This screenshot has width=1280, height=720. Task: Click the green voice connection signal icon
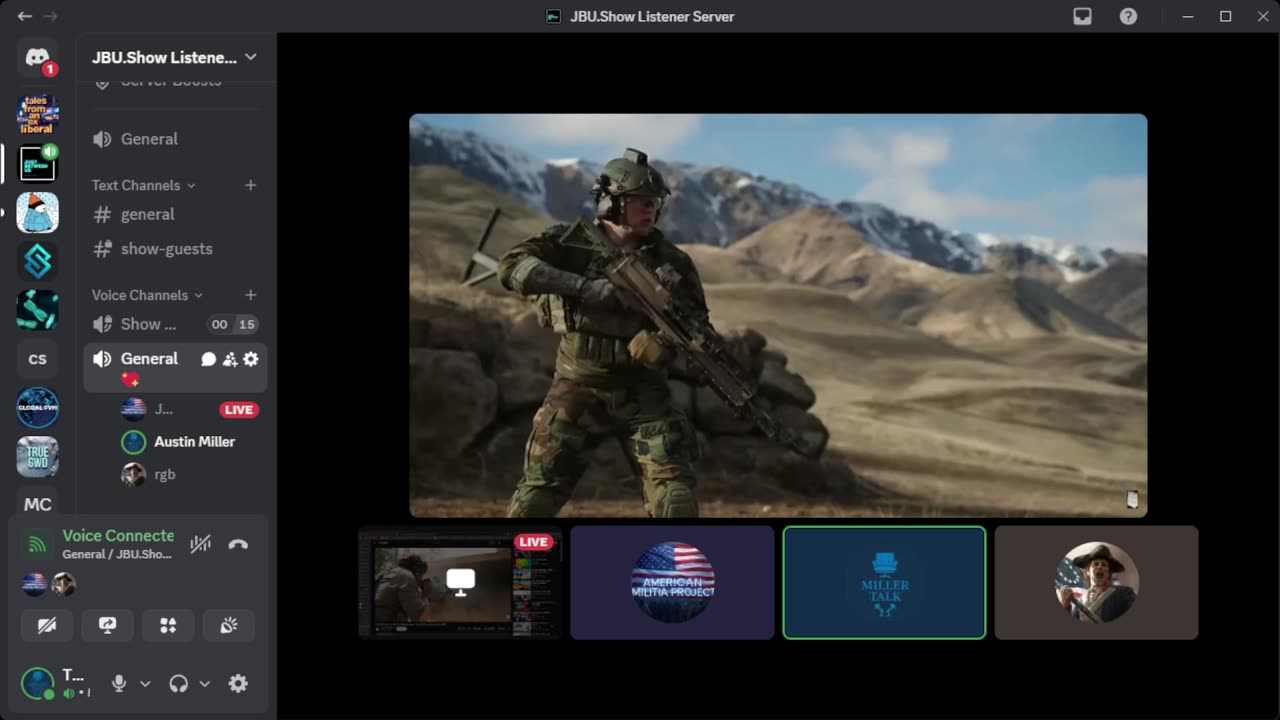point(37,544)
